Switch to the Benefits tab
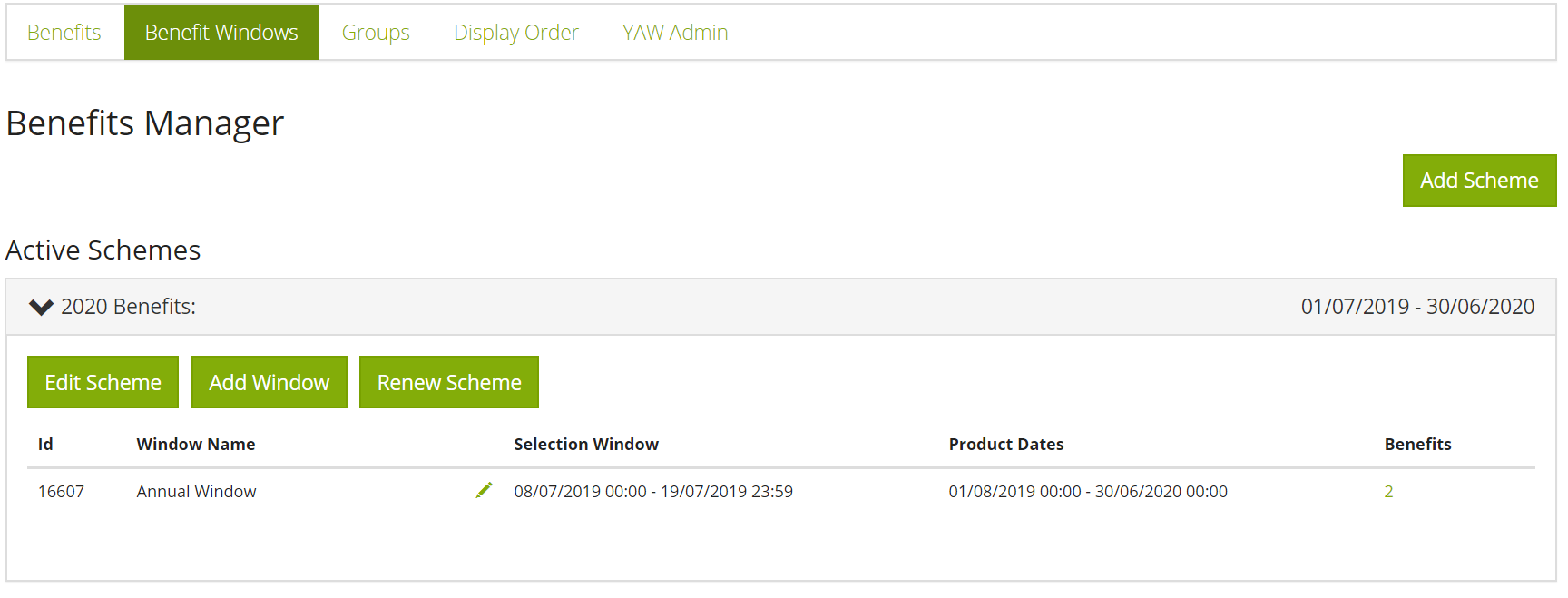Screen dimensions: 1568x598 [64, 32]
